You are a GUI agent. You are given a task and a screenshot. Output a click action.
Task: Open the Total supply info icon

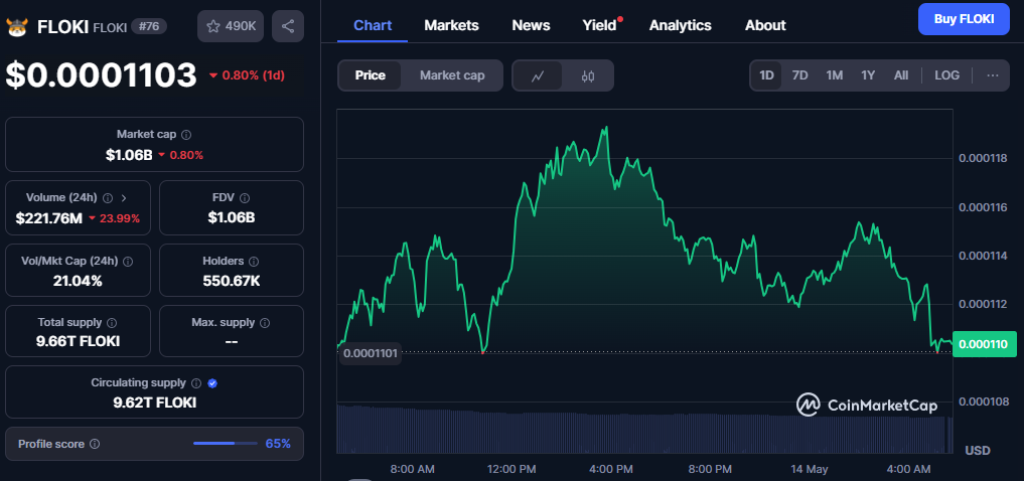coord(112,322)
